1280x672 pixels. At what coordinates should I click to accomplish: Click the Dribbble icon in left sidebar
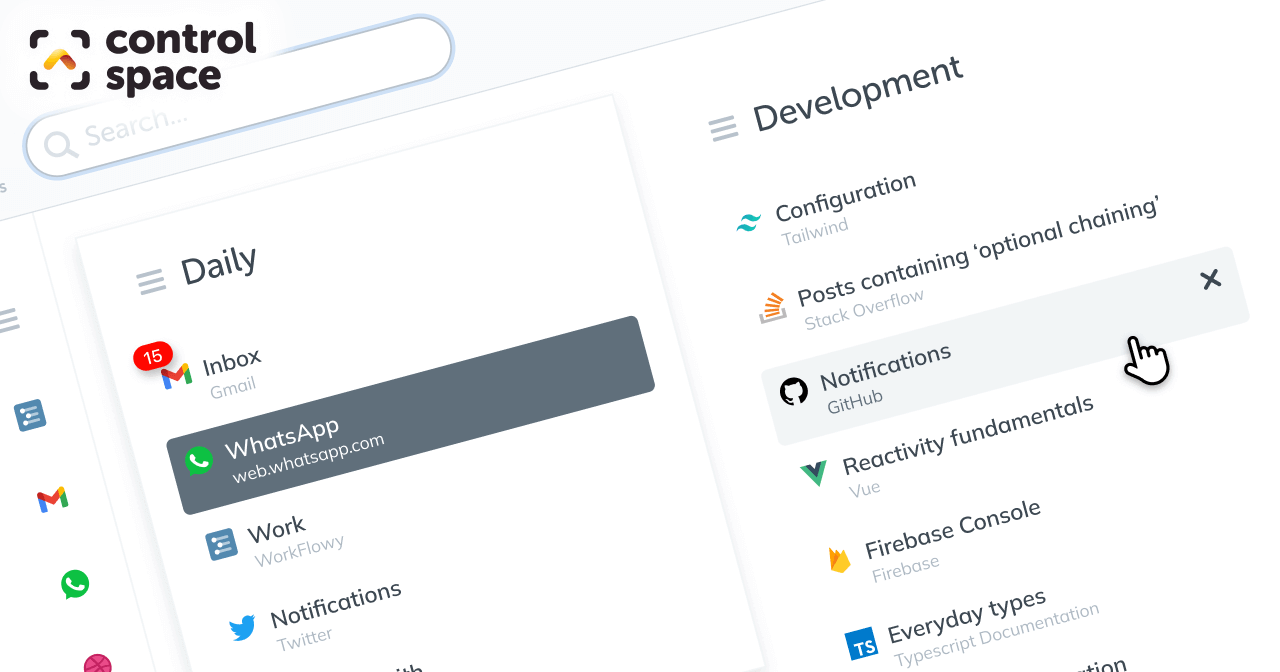(98, 664)
